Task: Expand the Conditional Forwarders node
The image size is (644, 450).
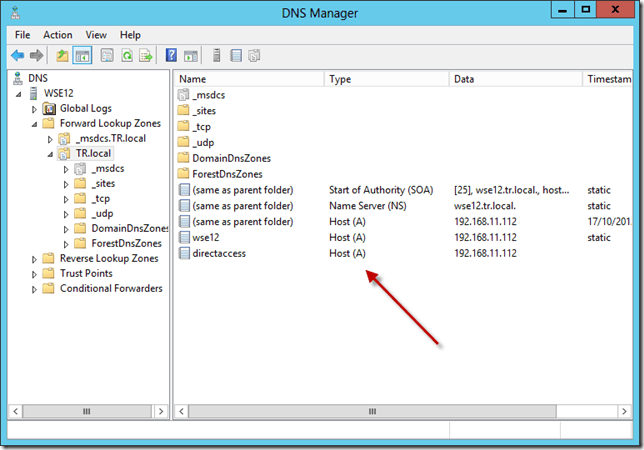Action: tap(35, 289)
